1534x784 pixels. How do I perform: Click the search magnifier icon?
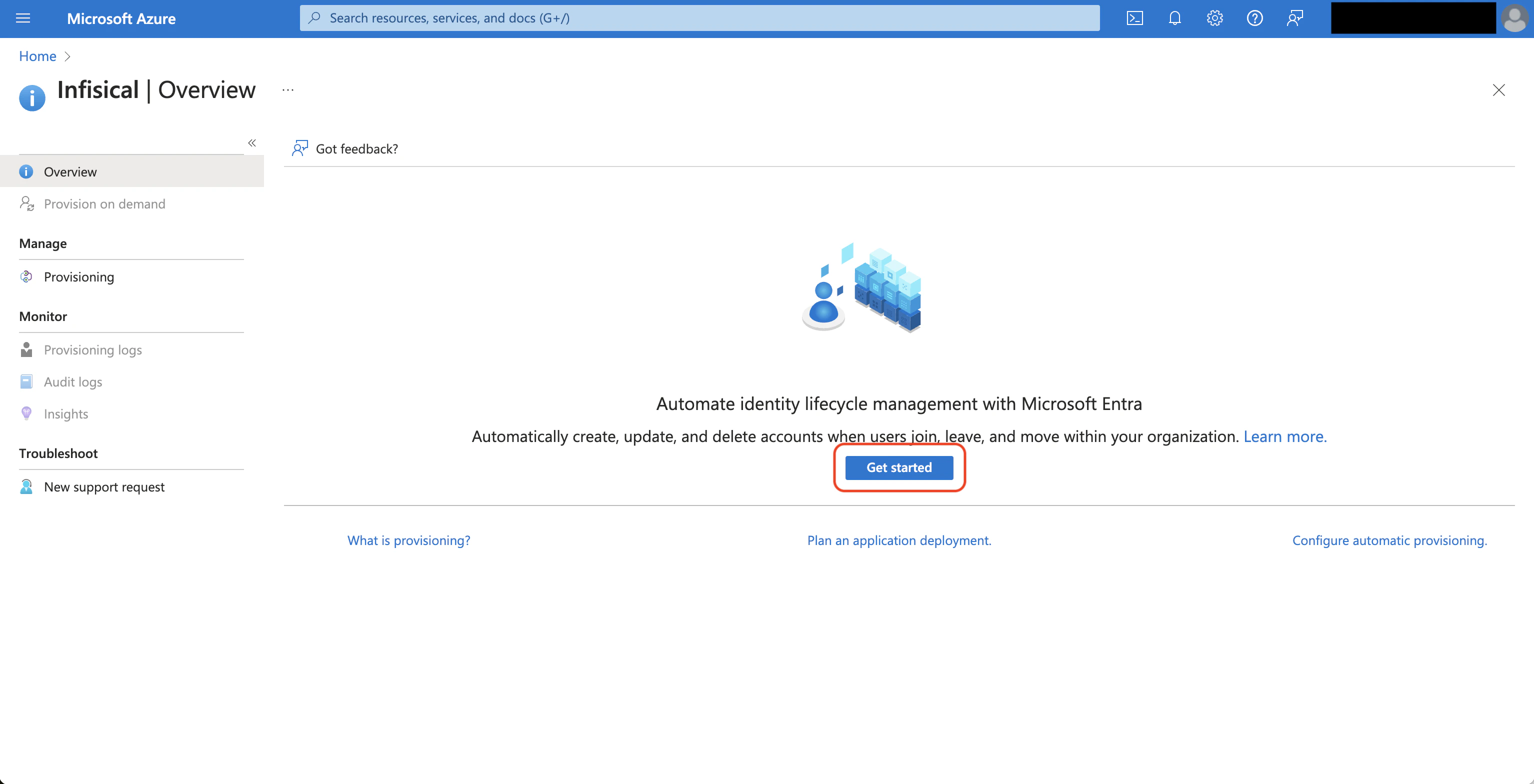pos(314,18)
